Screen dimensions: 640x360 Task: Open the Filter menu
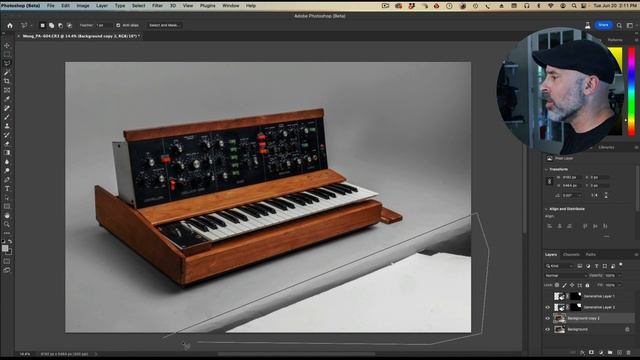click(x=157, y=6)
